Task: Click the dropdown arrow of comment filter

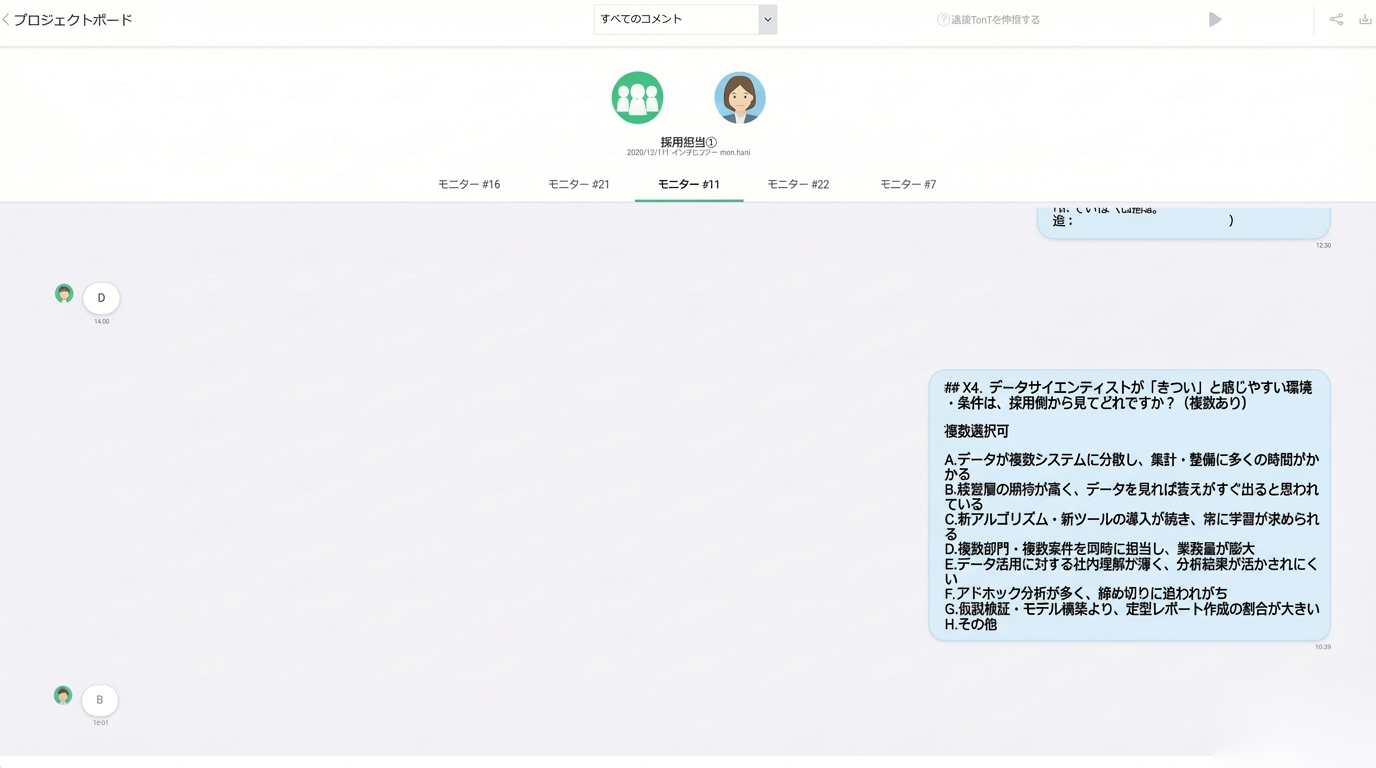Action: [x=767, y=19]
